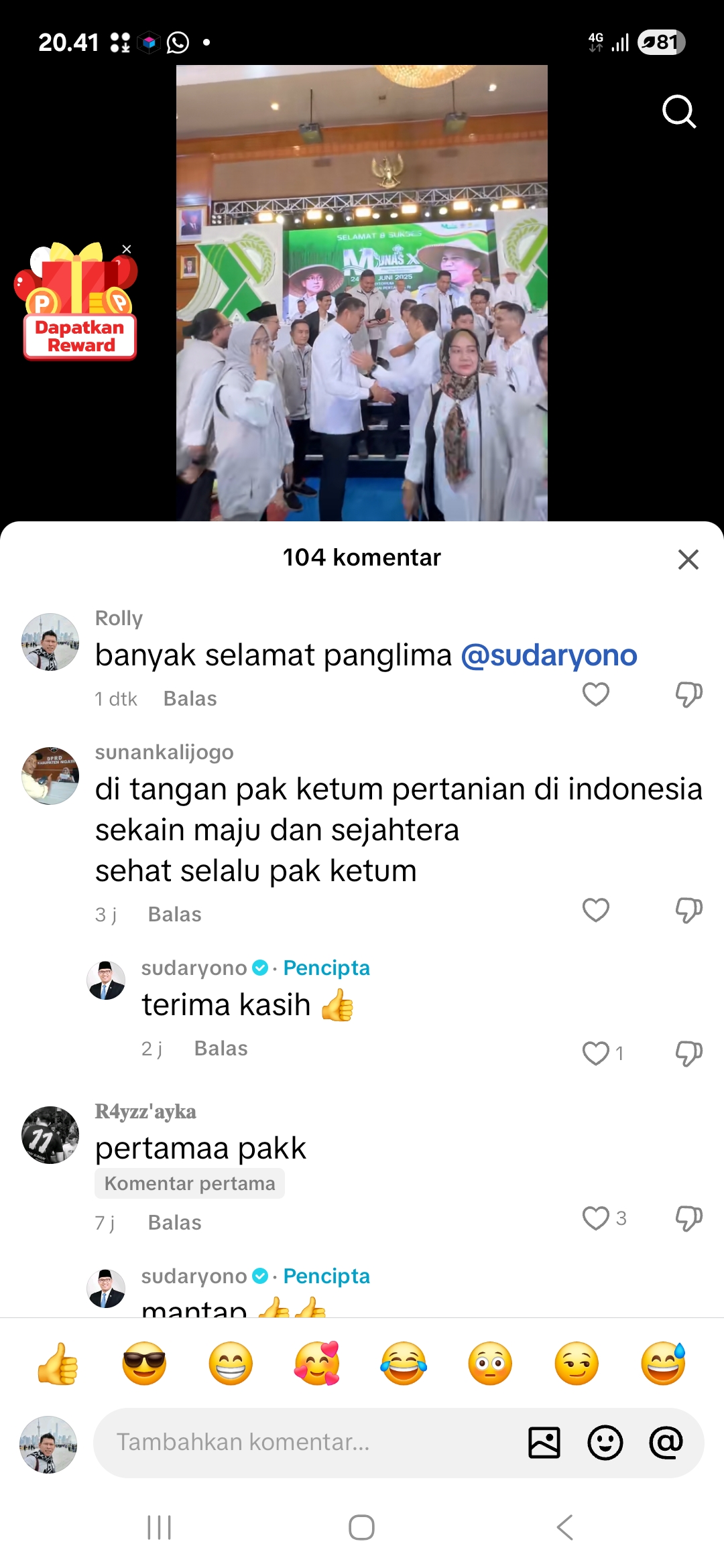Screen dimensions: 724x1568
Task: Tap Balas under sunankalijogo's comment
Action: (x=174, y=915)
